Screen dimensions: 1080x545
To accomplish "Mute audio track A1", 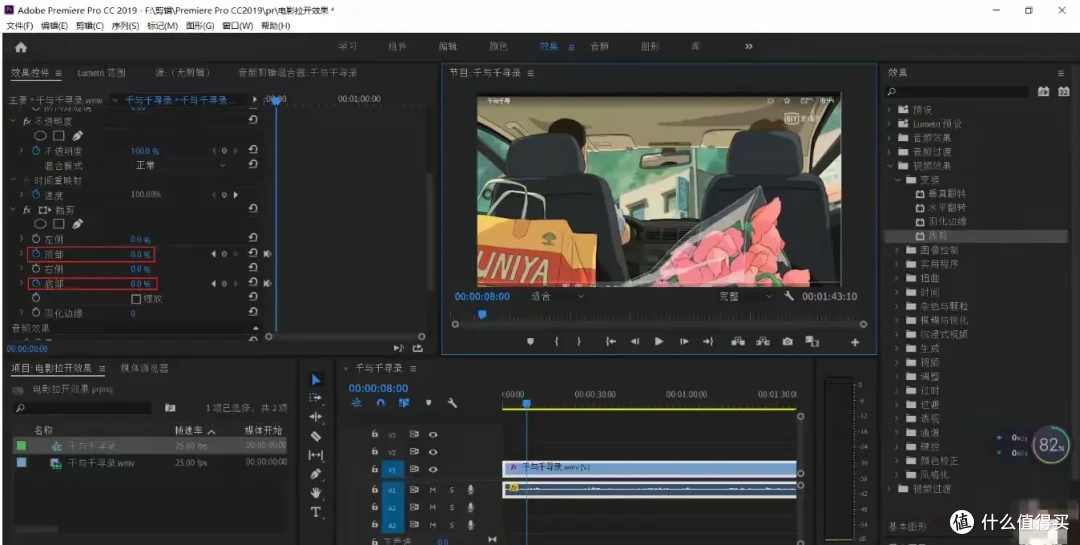I will click(x=433, y=489).
